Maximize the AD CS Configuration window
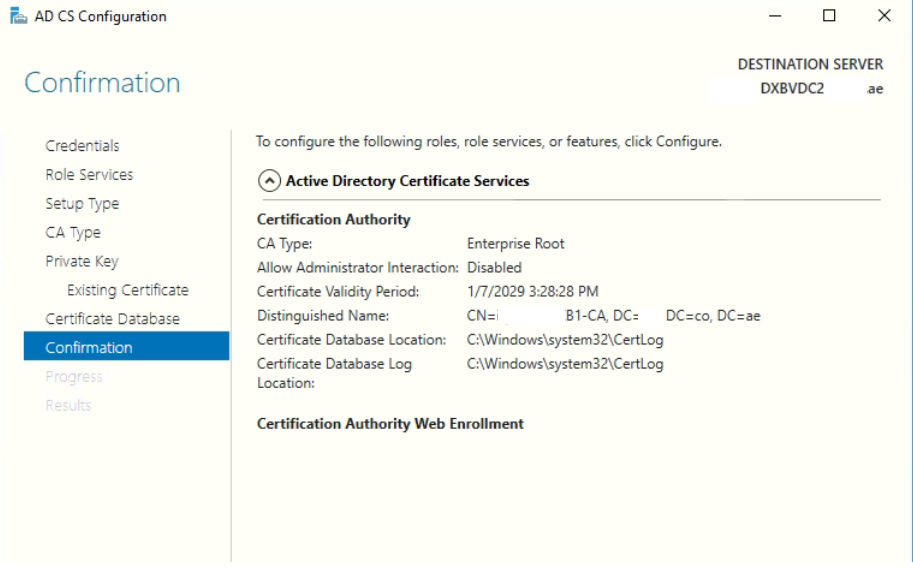Screen dimensions: 913x568 [829, 16]
